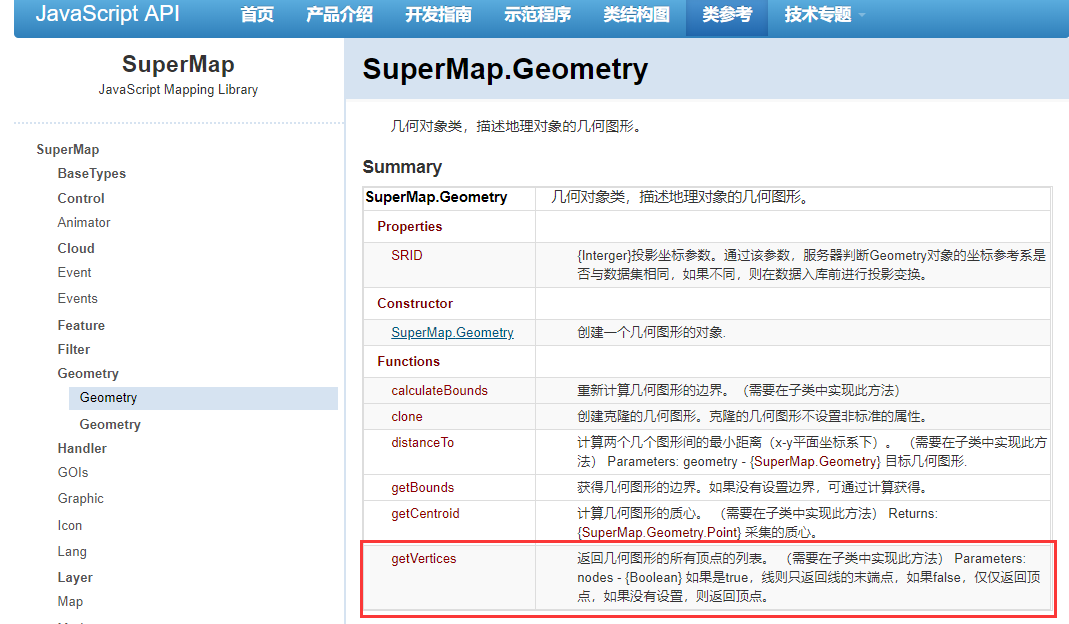Select the highlighted Geometry sidebar entry
1069x624 pixels.
click(203, 398)
